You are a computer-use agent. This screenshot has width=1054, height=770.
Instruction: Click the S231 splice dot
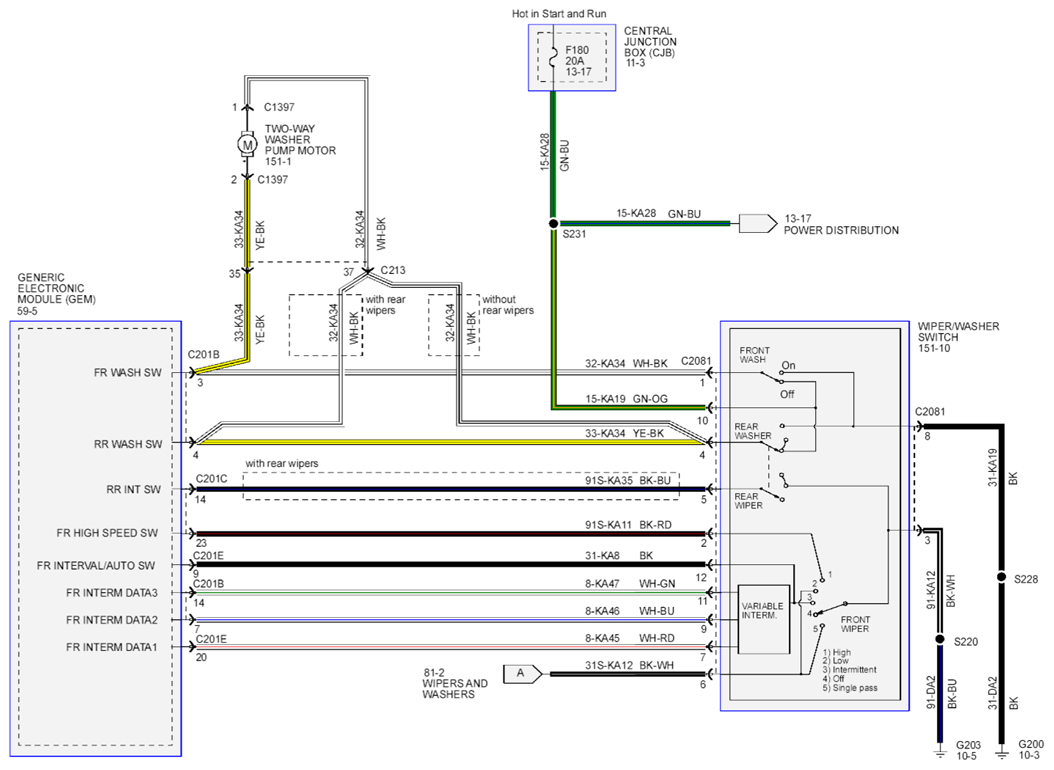click(553, 223)
